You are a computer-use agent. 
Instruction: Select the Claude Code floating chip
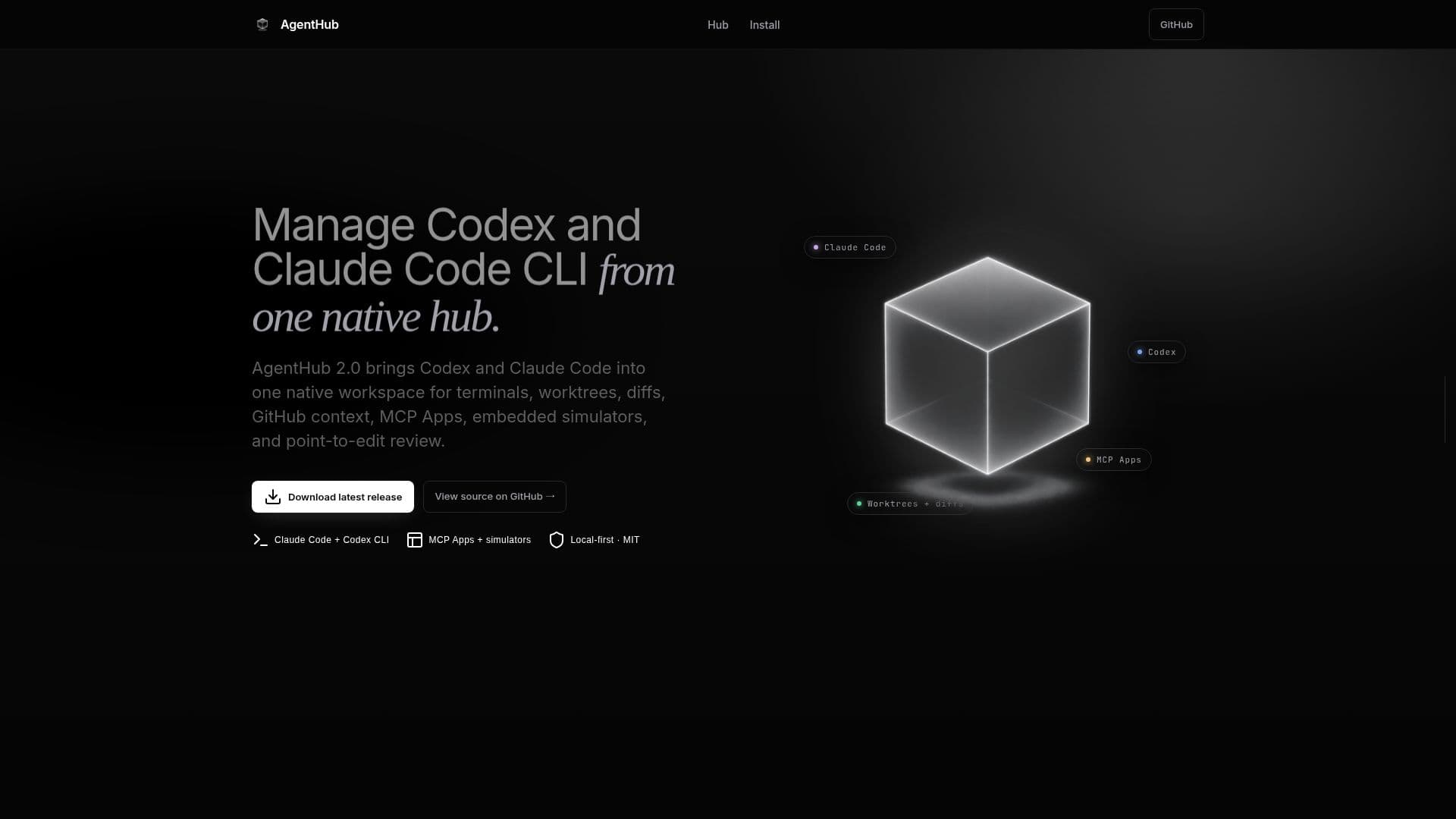[x=850, y=247]
